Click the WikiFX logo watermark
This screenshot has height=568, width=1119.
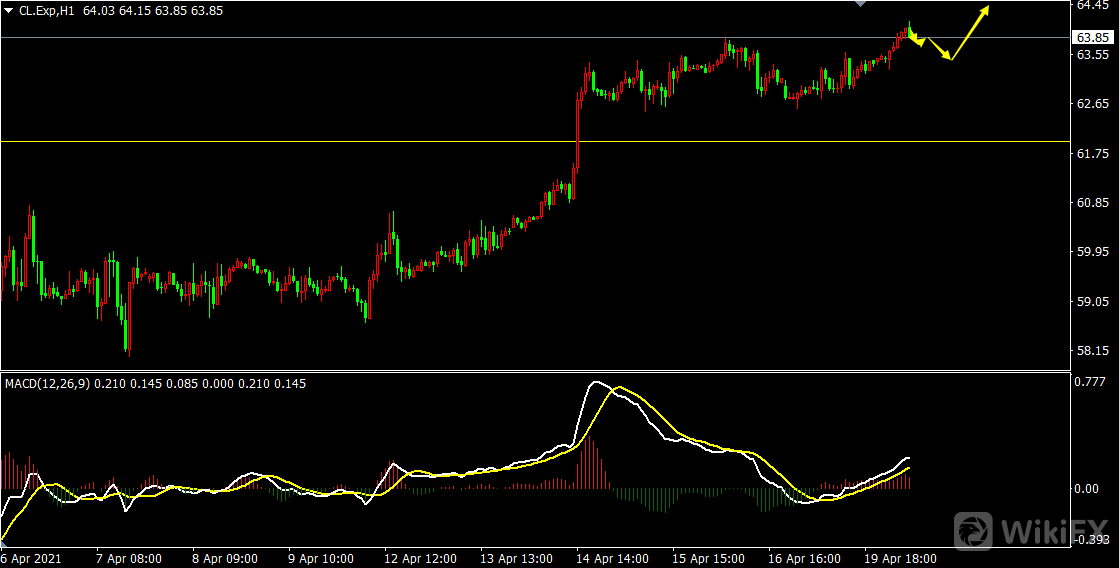(x=1030, y=529)
